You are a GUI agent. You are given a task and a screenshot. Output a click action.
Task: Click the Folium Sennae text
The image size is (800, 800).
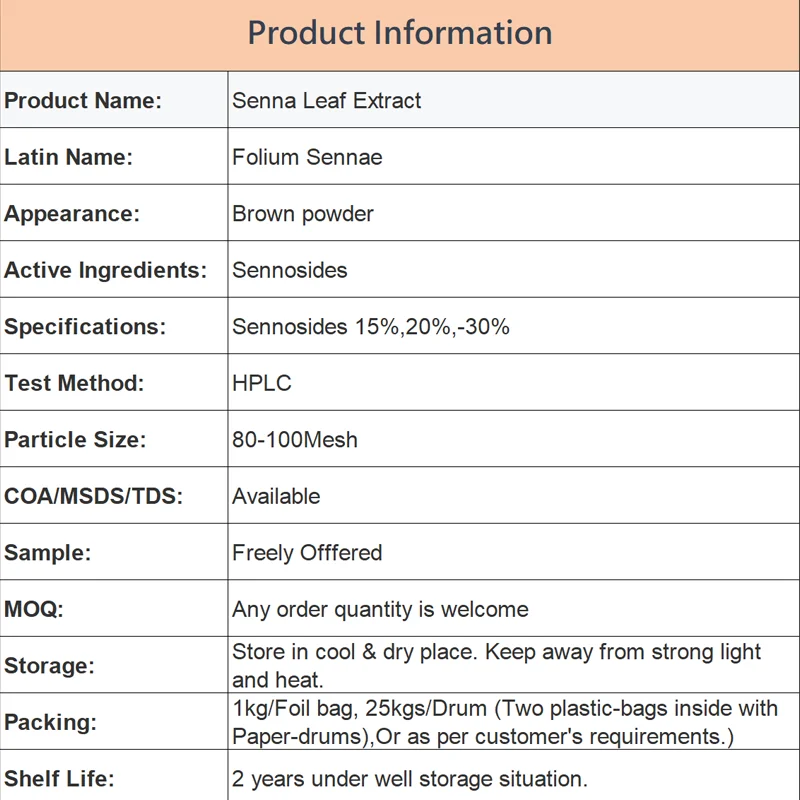click(307, 157)
